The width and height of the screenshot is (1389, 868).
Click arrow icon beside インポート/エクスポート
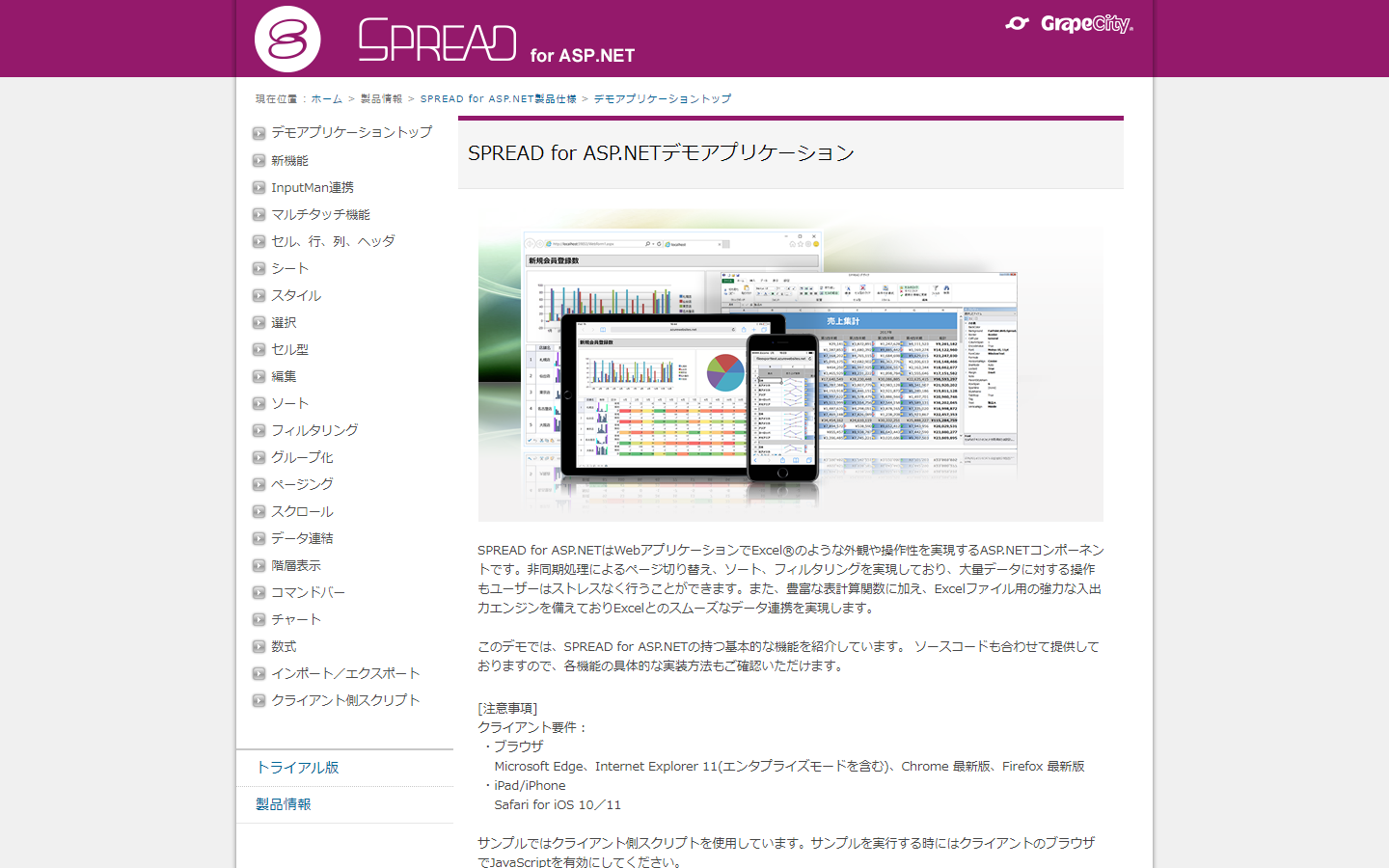(x=259, y=673)
